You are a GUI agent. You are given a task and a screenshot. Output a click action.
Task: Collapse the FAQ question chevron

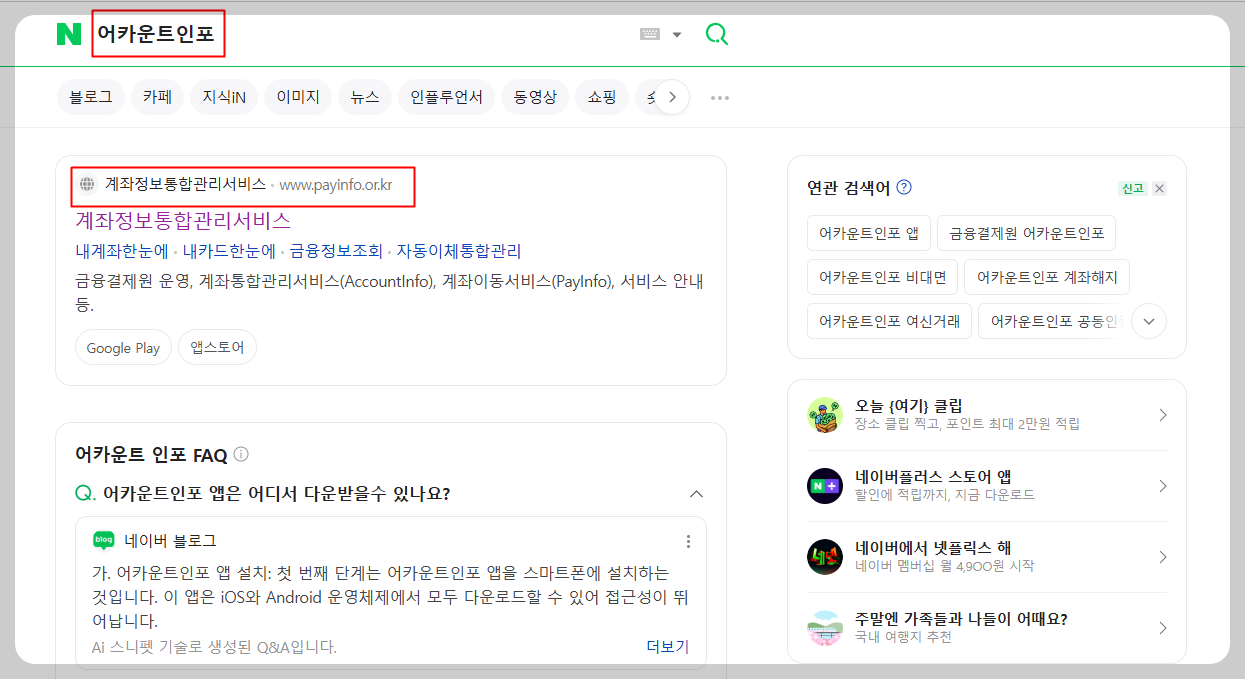(697, 494)
